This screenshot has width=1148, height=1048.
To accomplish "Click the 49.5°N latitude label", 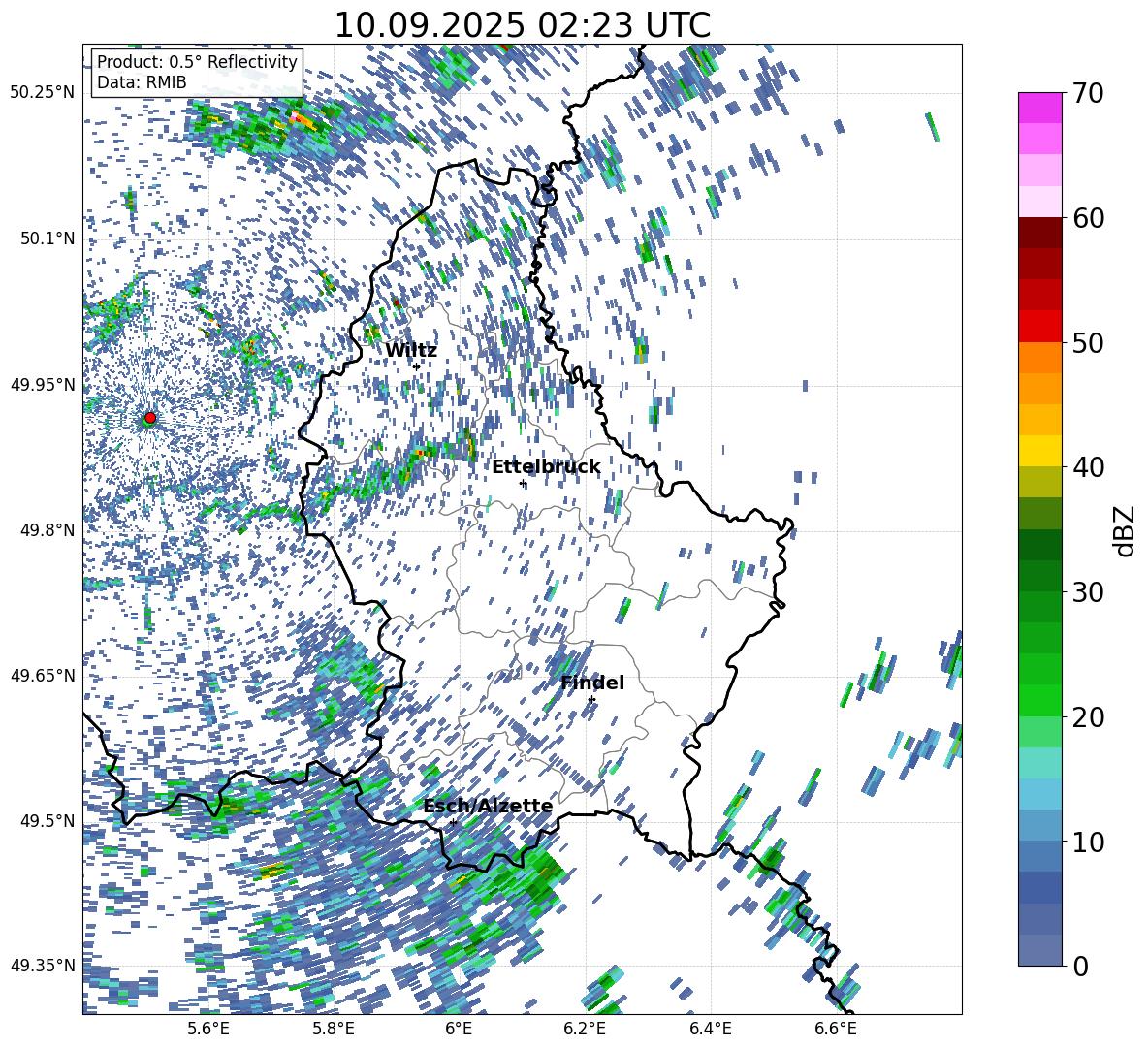I will (48, 820).
